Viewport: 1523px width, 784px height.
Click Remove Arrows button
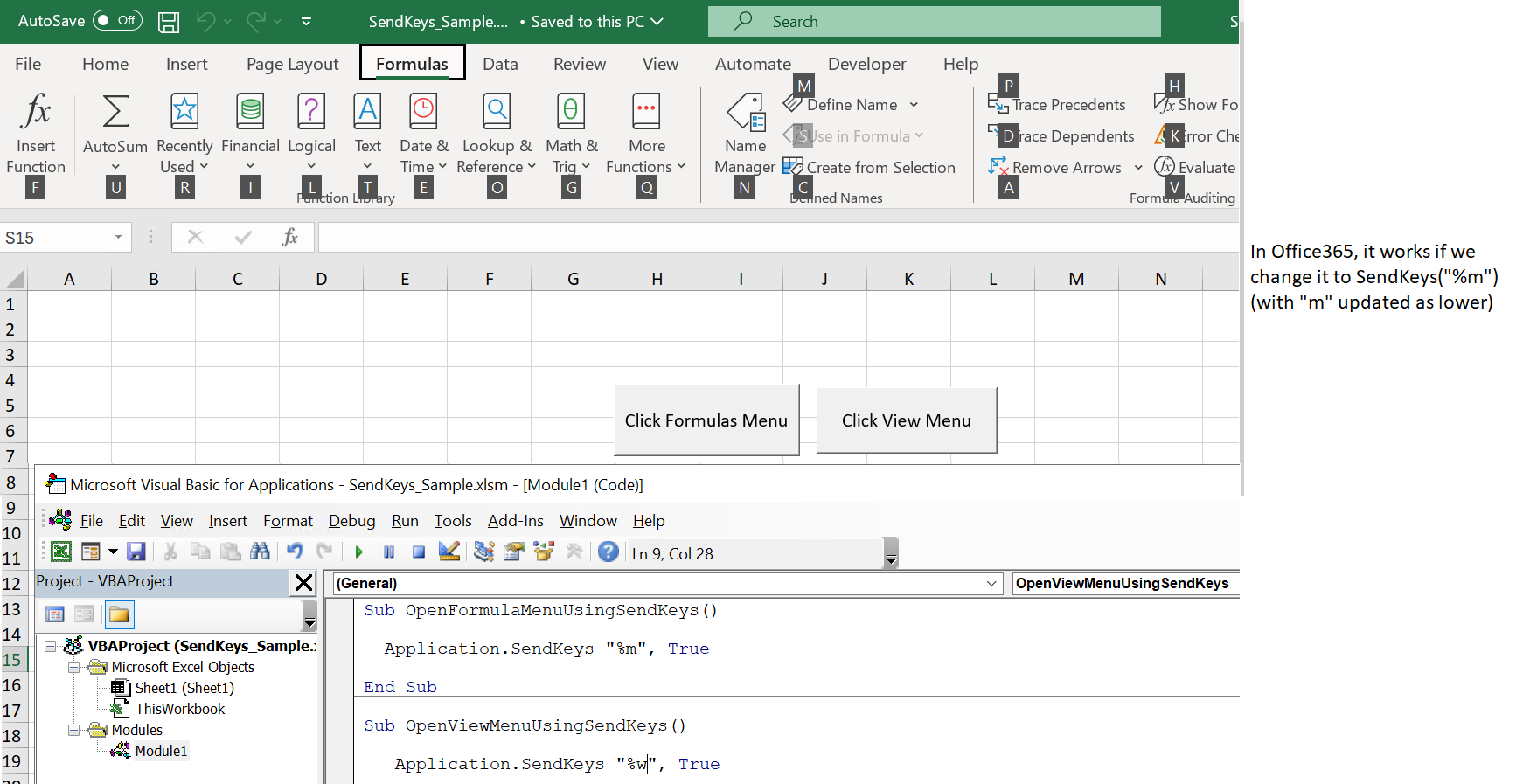click(x=1055, y=168)
